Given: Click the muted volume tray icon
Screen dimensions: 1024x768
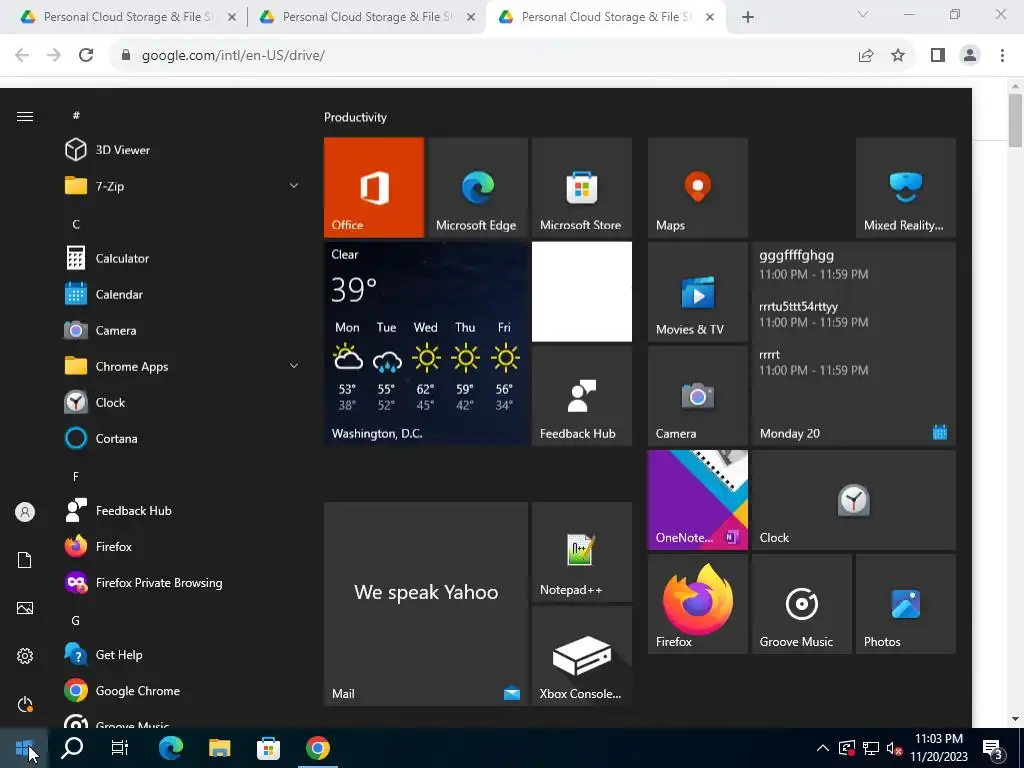Looking at the screenshot, I should pos(894,748).
